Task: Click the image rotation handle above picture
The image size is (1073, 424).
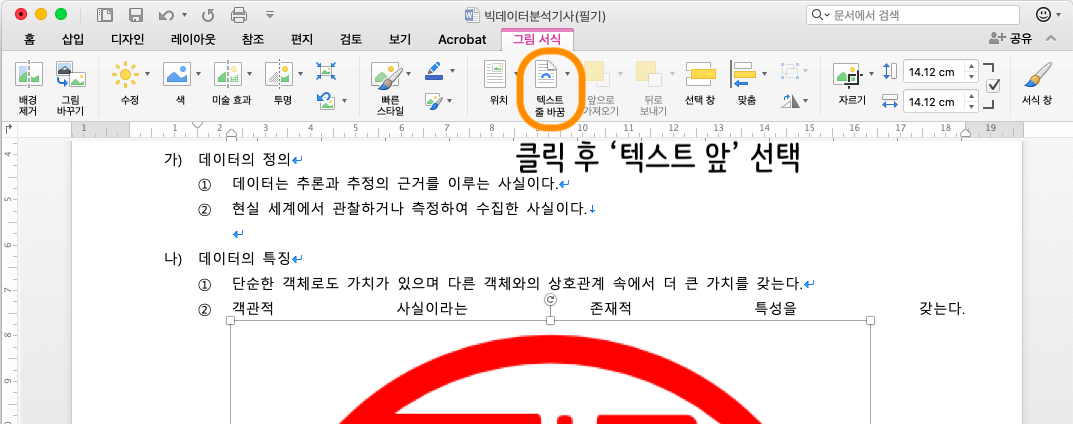Action: coord(551,300)
